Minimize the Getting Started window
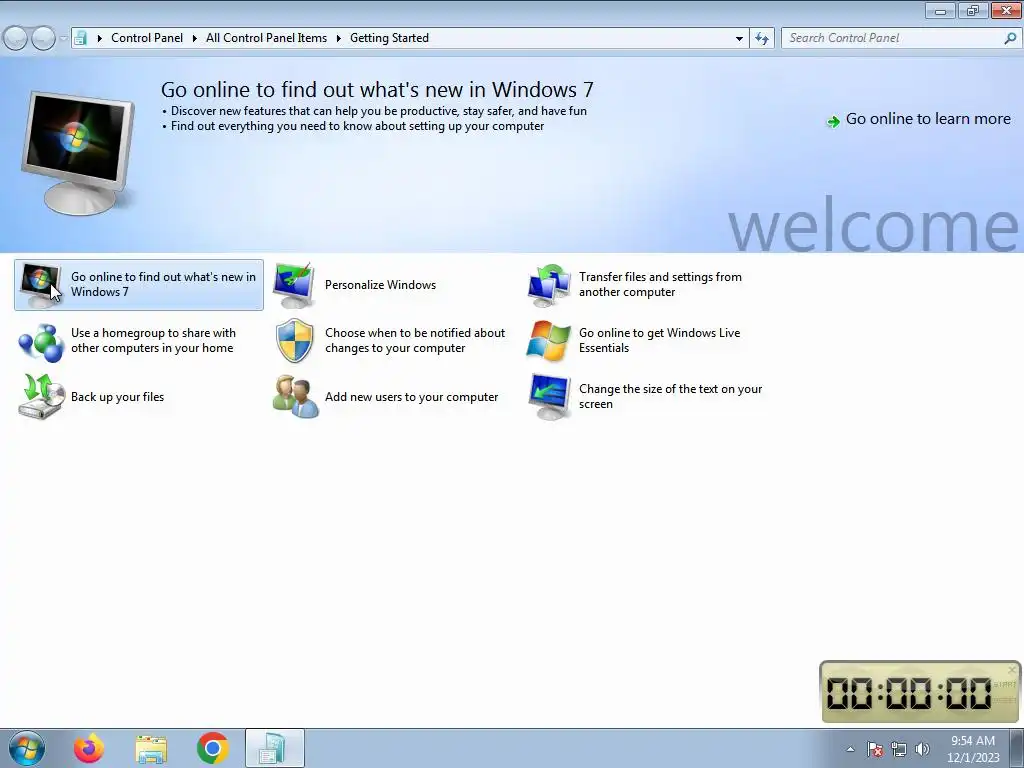This screenshot has height=768, width=1024. 940,10
